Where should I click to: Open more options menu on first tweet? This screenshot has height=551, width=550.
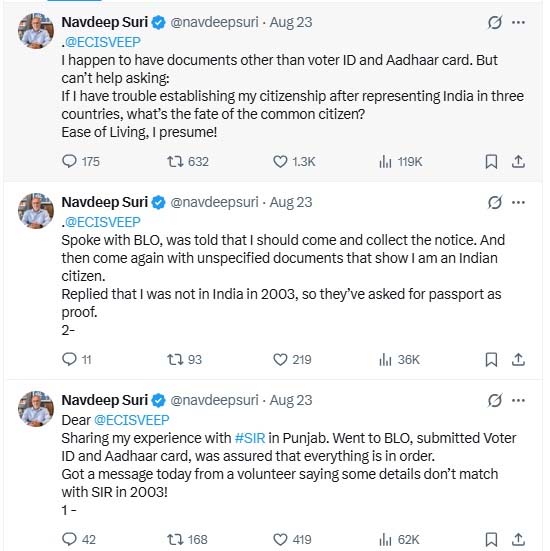[518, 22]
